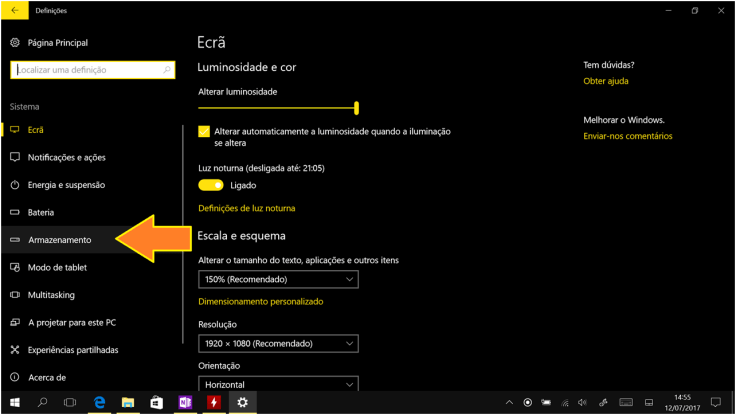Image resolution: width=736 pixels, height=415 pixels.
Task: Select the Bateria icon in sidebar
Action: tap(15, 213)
